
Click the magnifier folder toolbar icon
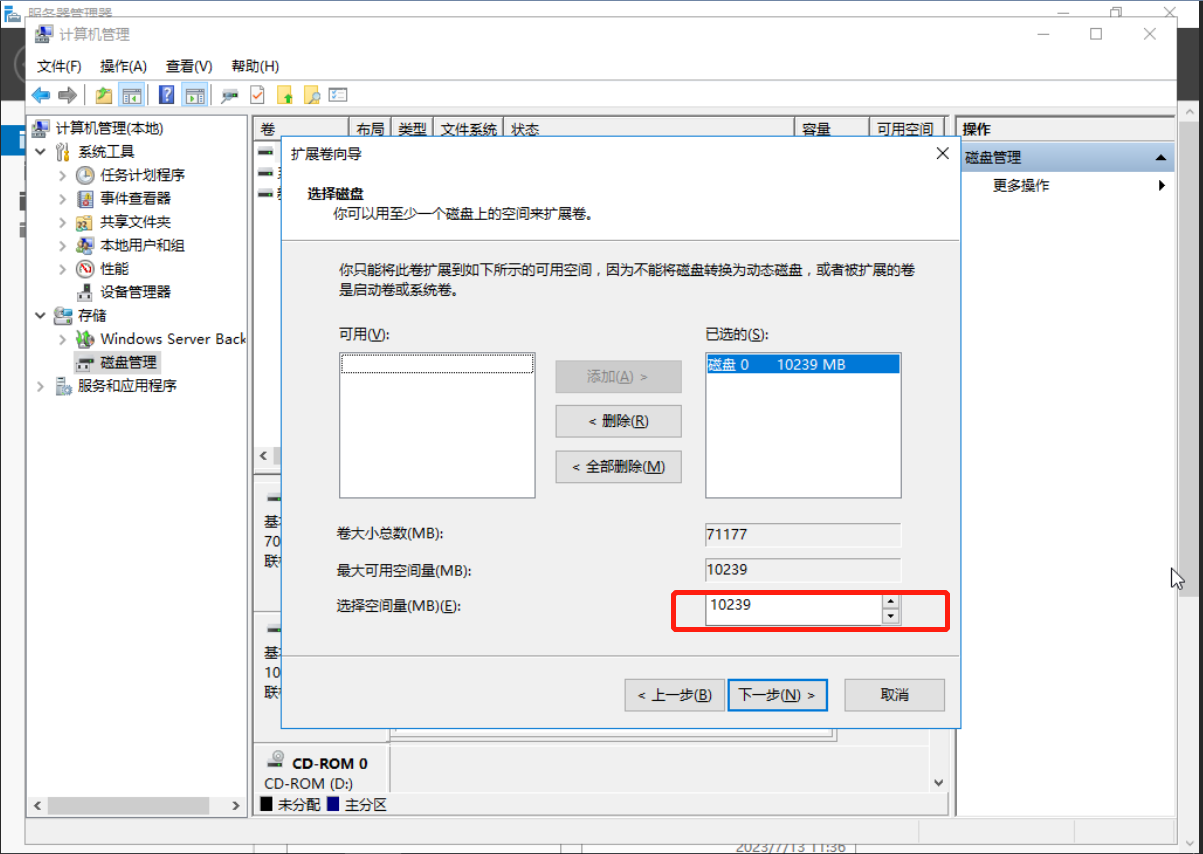pyautogui.click(x=311, y=95)
